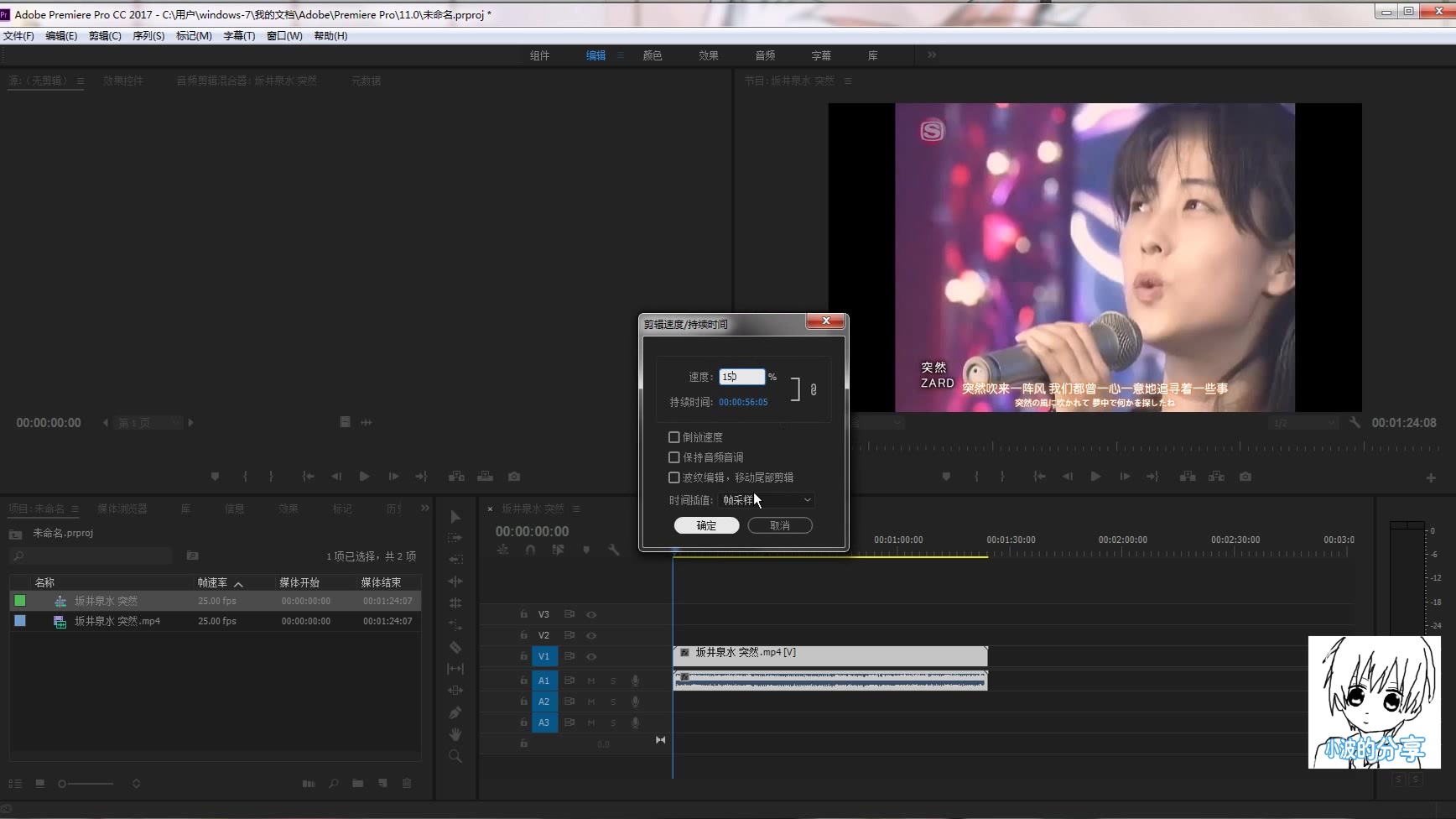This screenshot has height=819, width=1456.
Task: Open the 编辑 workspace panel menu
Action: click(621, 55)
